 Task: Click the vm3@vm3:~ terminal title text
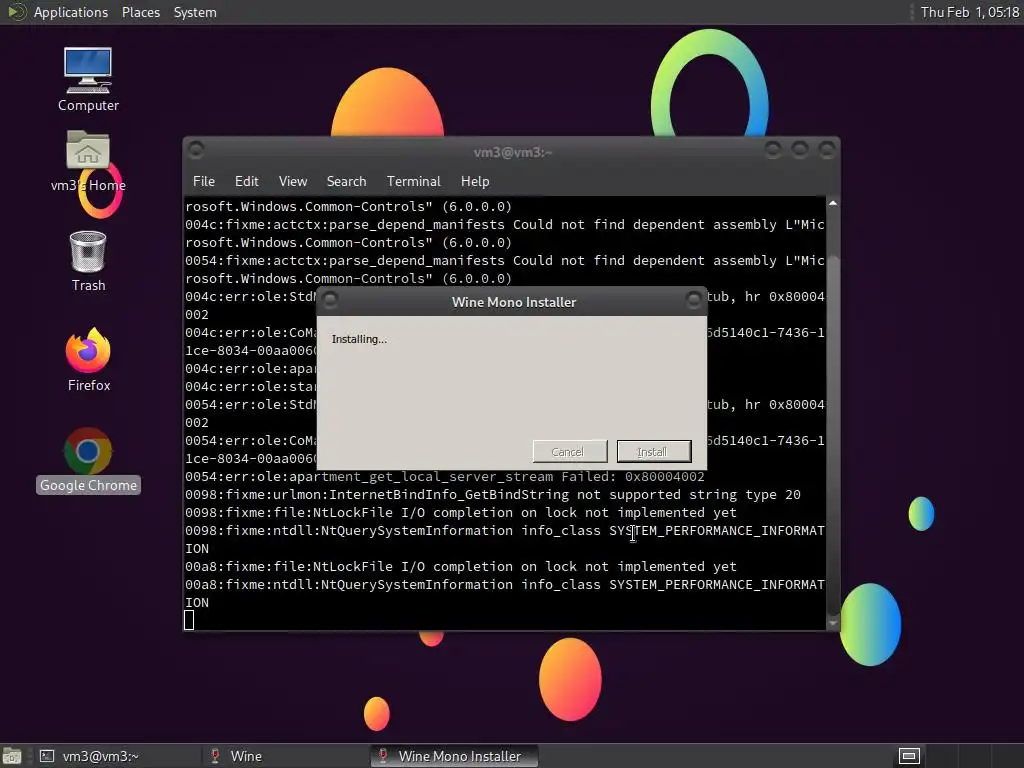[513, 152]
